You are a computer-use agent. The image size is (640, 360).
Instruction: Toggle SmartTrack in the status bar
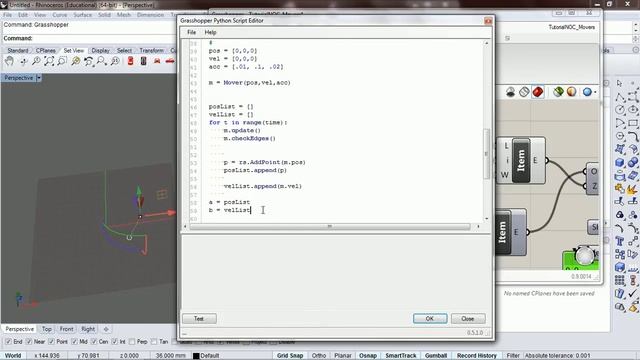(401, 356)
